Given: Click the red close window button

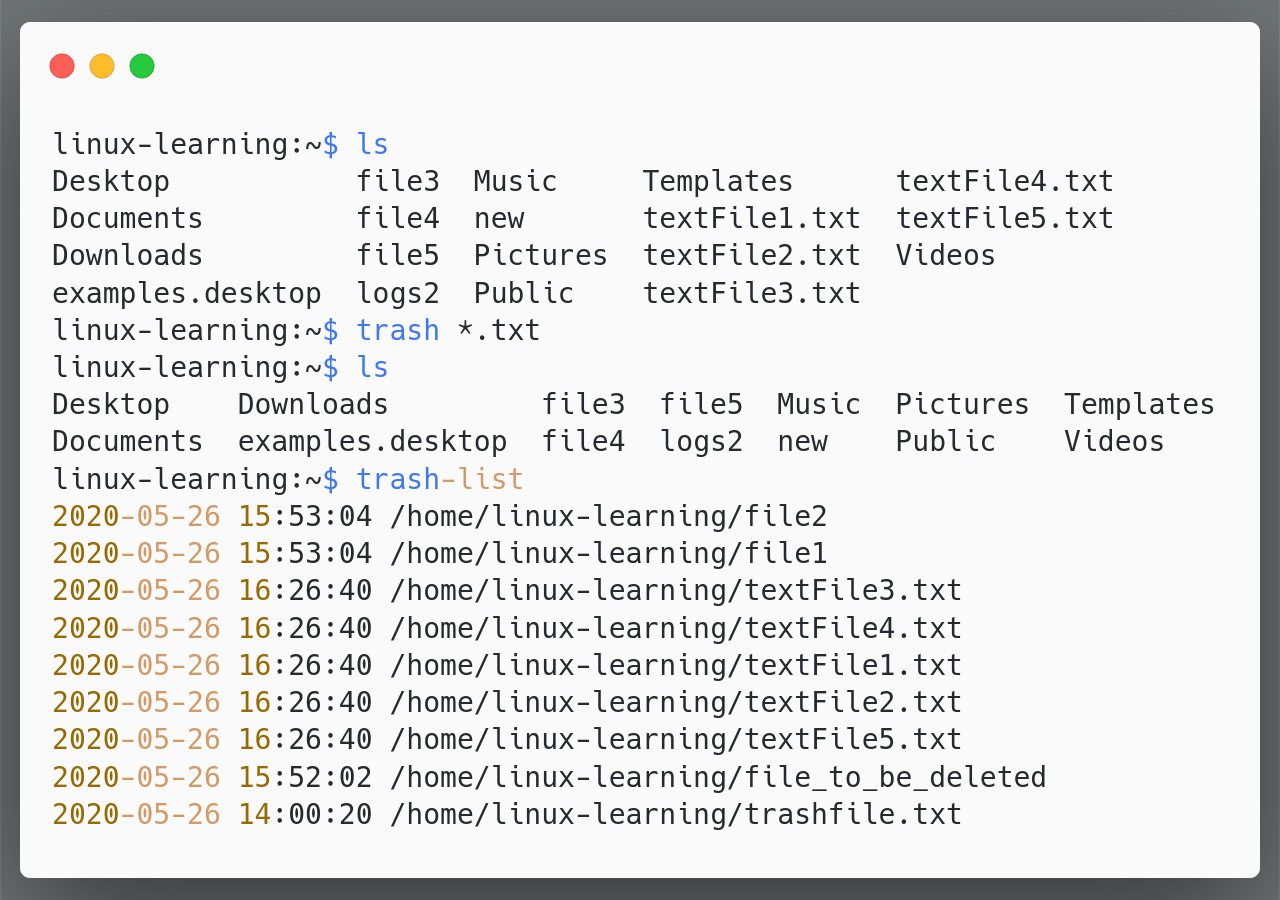Looking at the screenshot, I should (x=62, y=65).
